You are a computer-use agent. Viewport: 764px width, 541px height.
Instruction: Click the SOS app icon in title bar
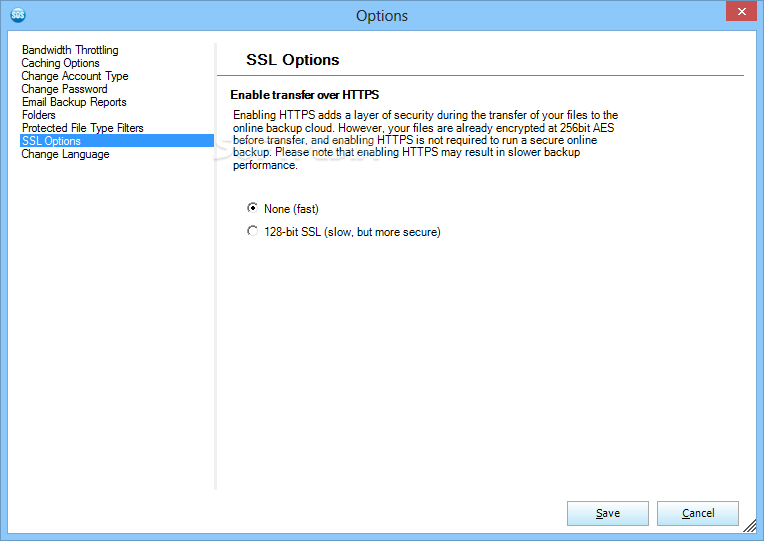(x=18, y=15)
